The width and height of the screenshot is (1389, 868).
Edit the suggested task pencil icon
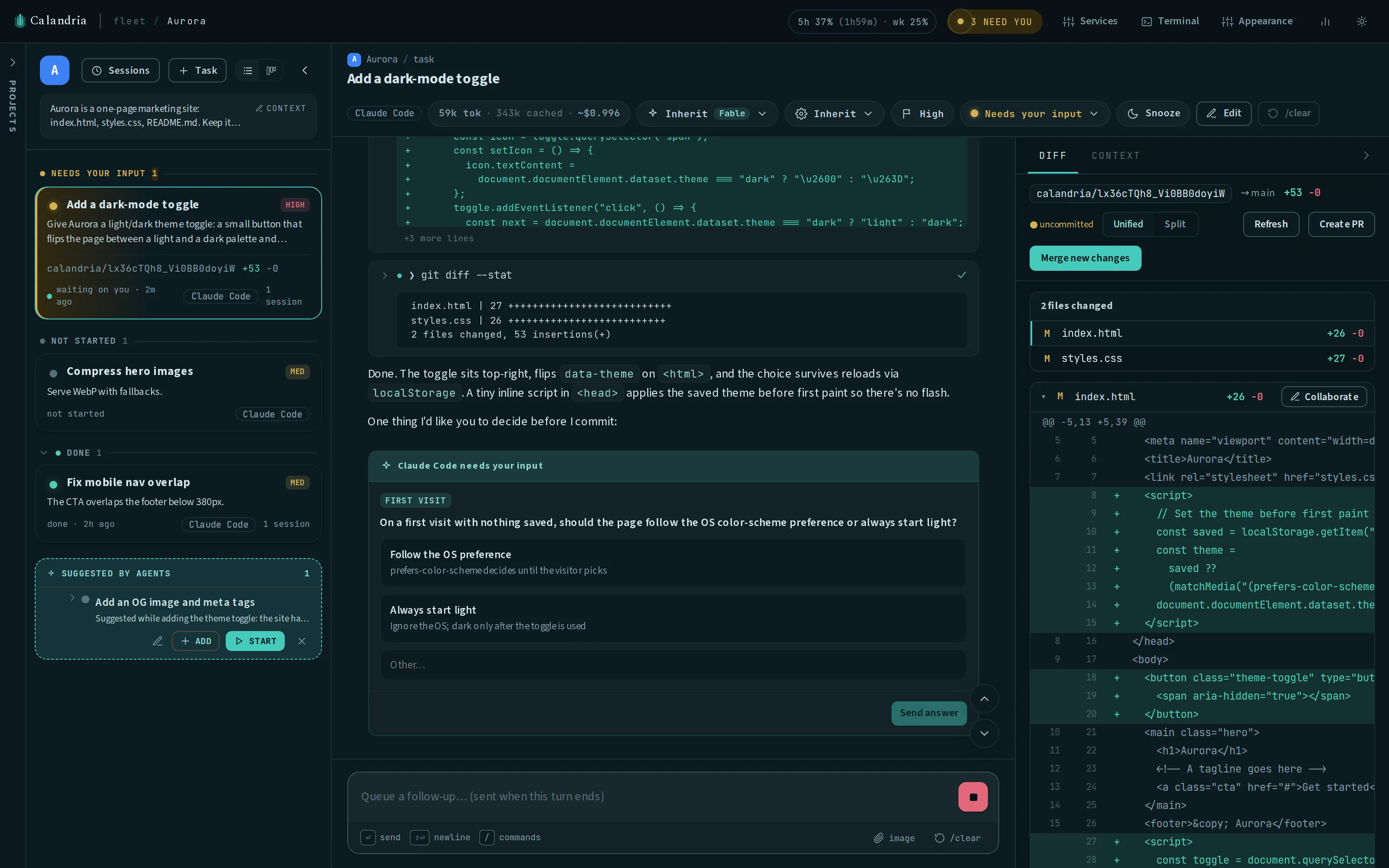[157, 641]
